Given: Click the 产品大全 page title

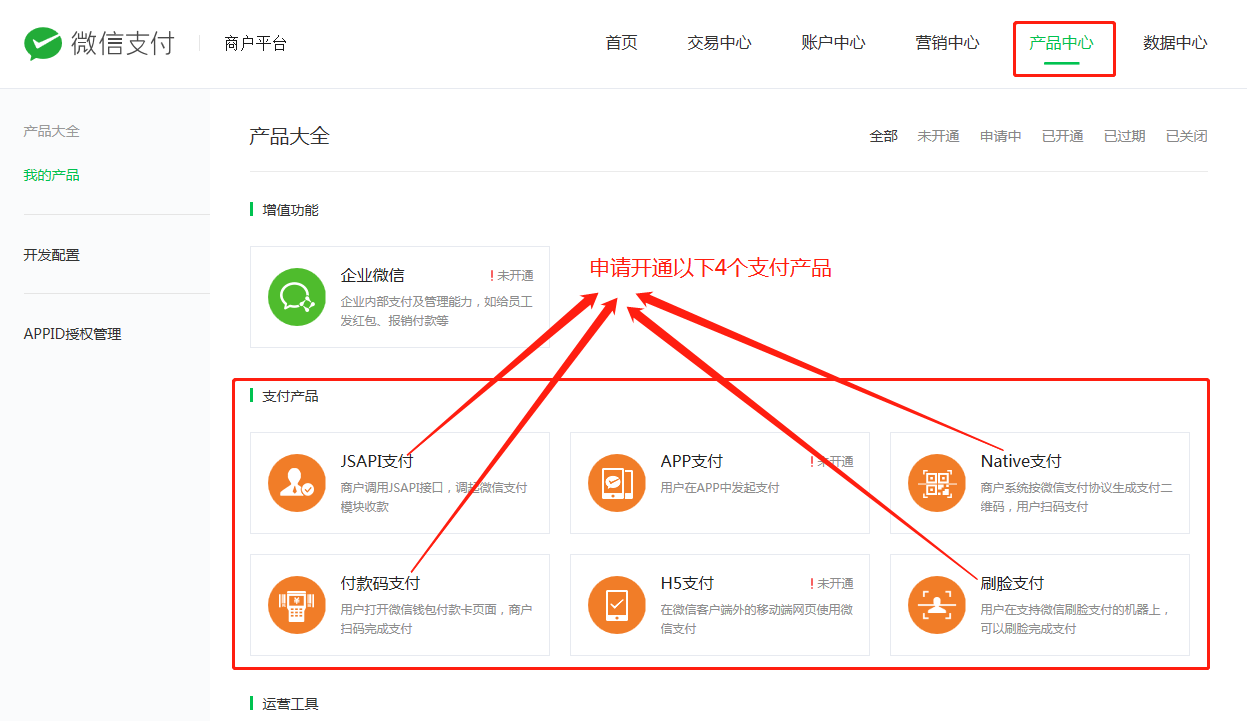Looking at the screenshot, I should tap(289, 136).
